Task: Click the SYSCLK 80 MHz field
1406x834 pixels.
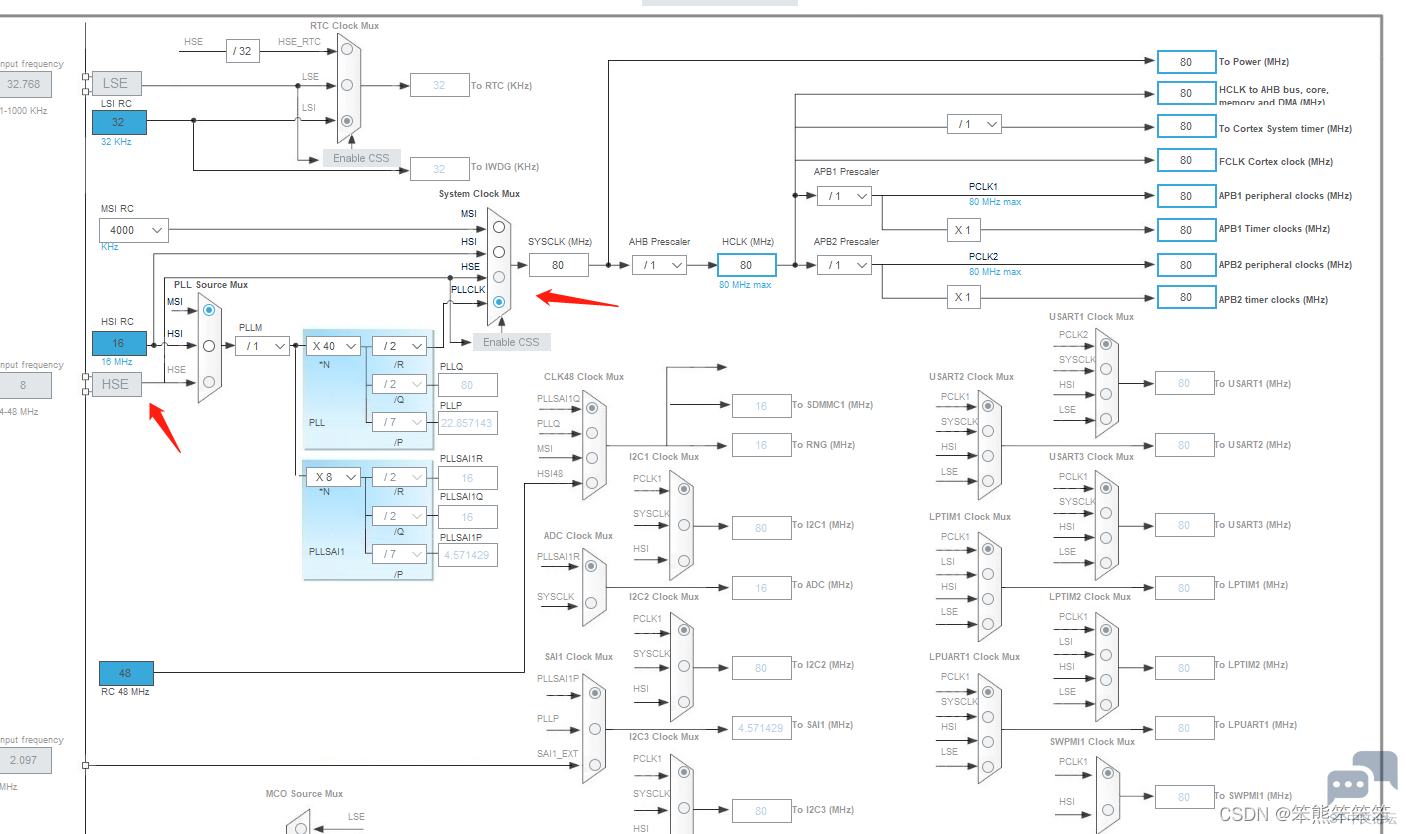Action: click(x=558, y=265)
